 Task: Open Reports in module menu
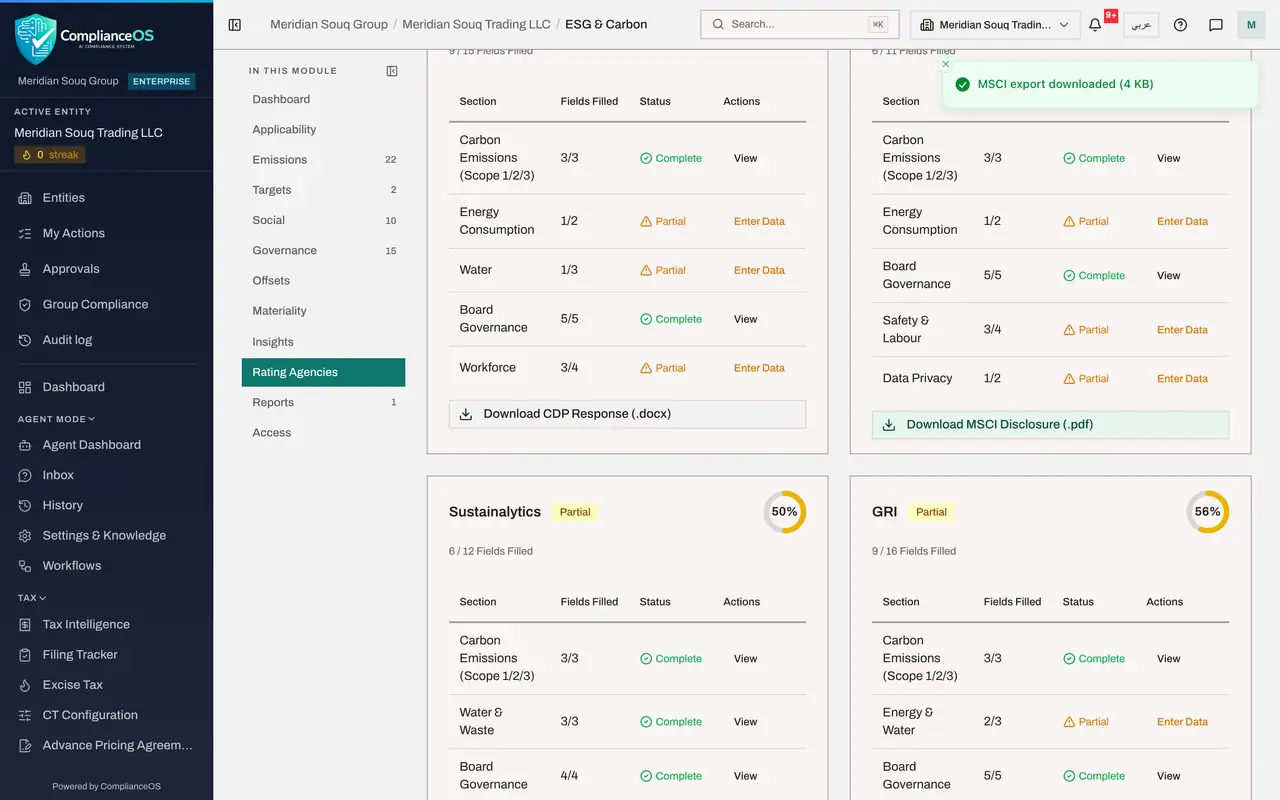pyautogui.click(x=323, y=402)
